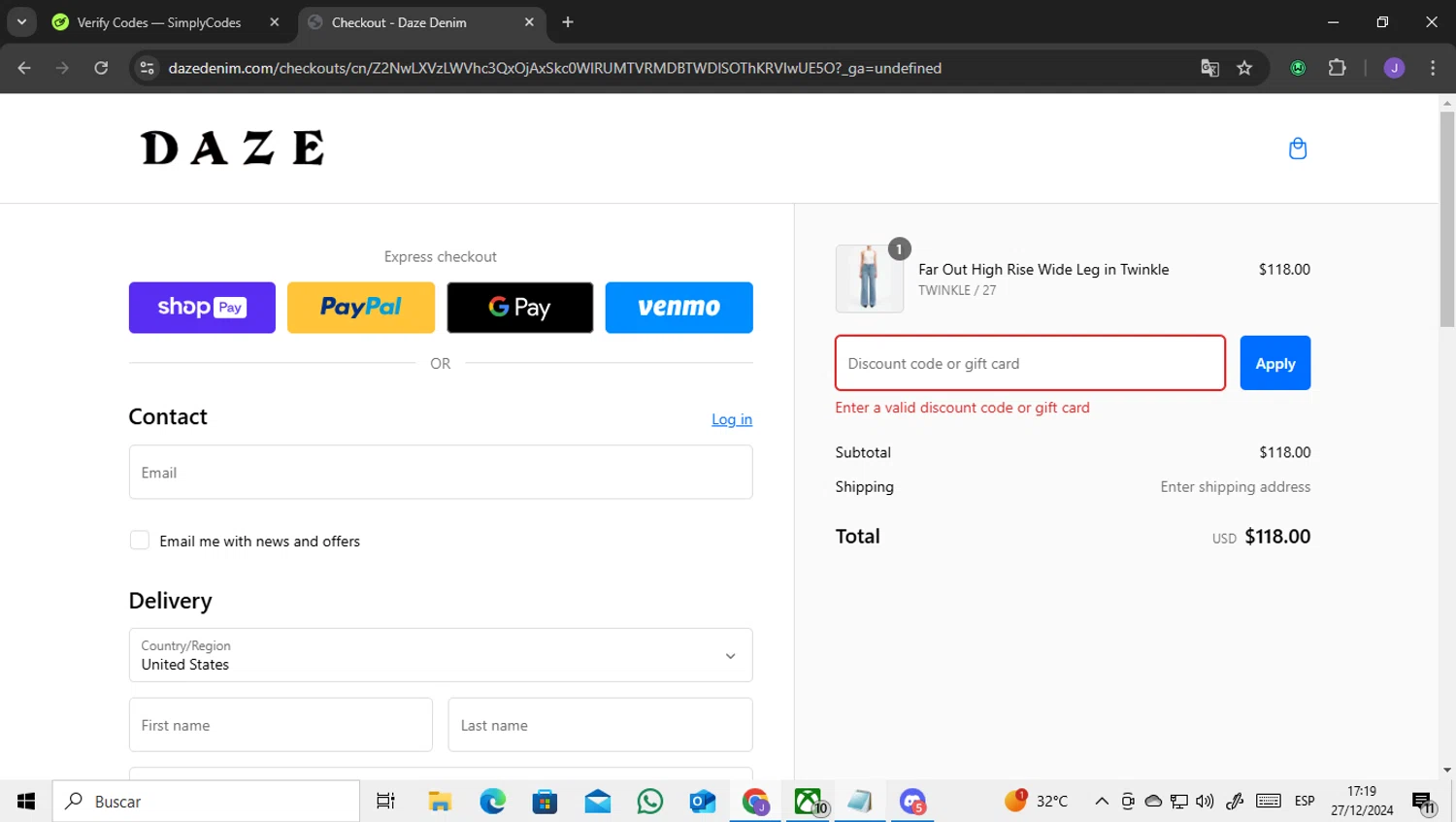The width and height of the screenshot is (1456, 822).
Task: Choose Venmo express checkout
Action: pyautogui.click(x=679, y=308)
